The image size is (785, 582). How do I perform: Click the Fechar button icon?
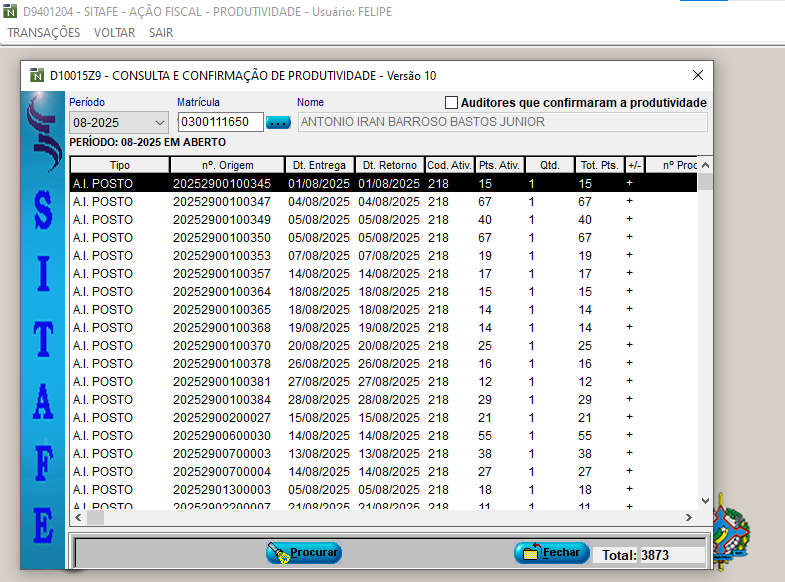(x=529, y=553)
